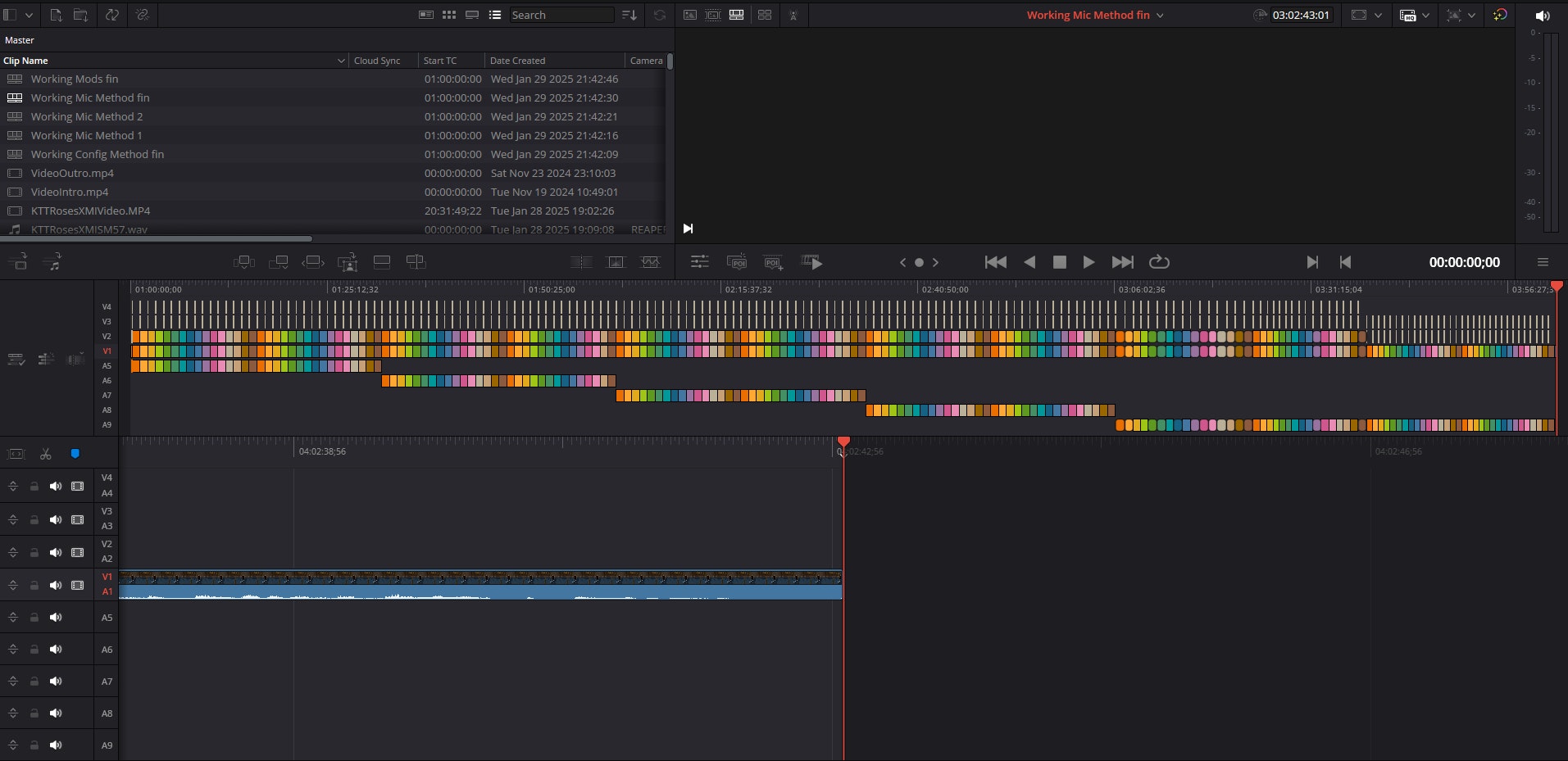Mute the A5 audio track
Image resolution: width=1568 pixels, height=761 pixels.
[56, 618]
